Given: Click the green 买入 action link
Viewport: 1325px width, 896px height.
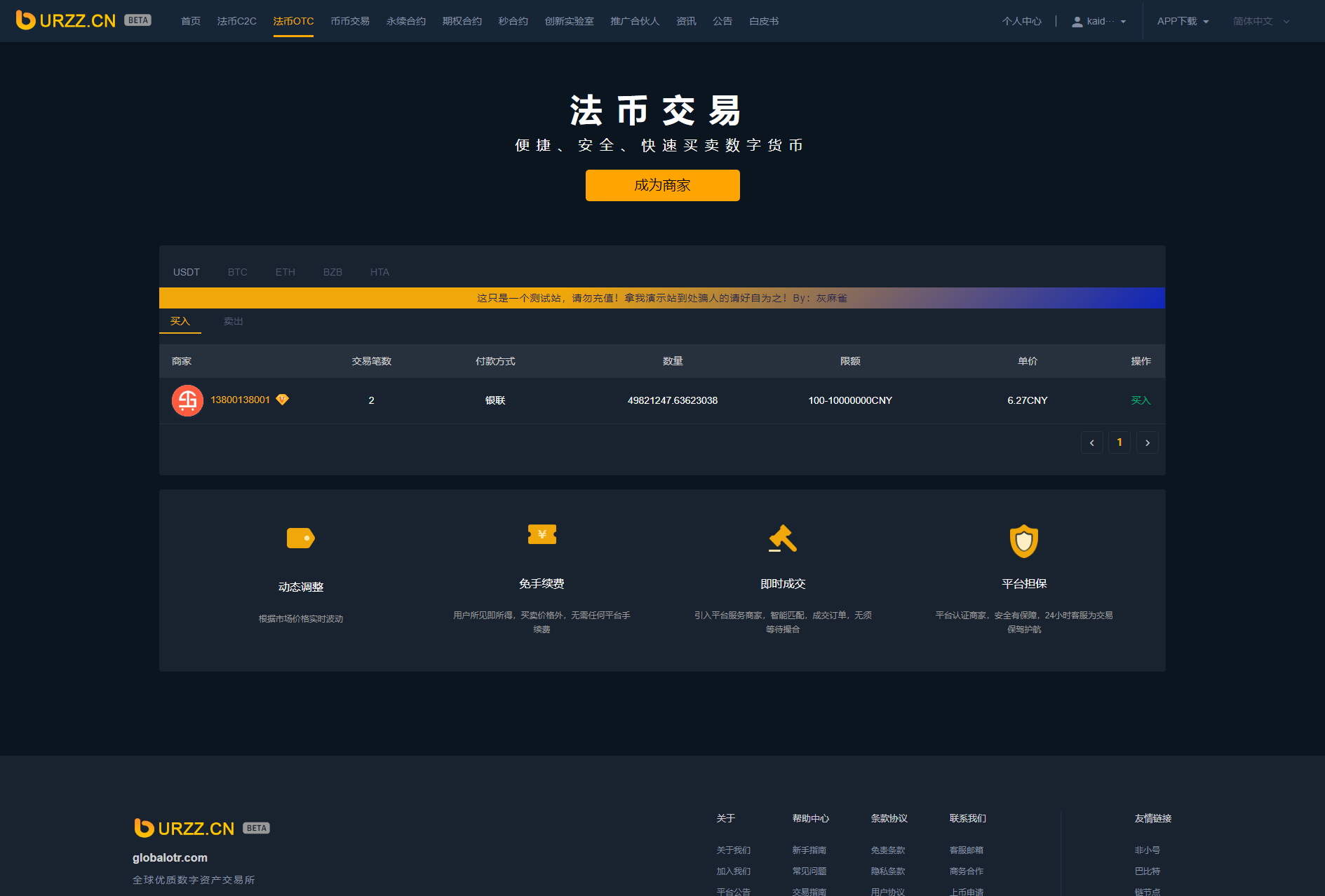Looking at the screenshot, I should tap(1141, 400).
